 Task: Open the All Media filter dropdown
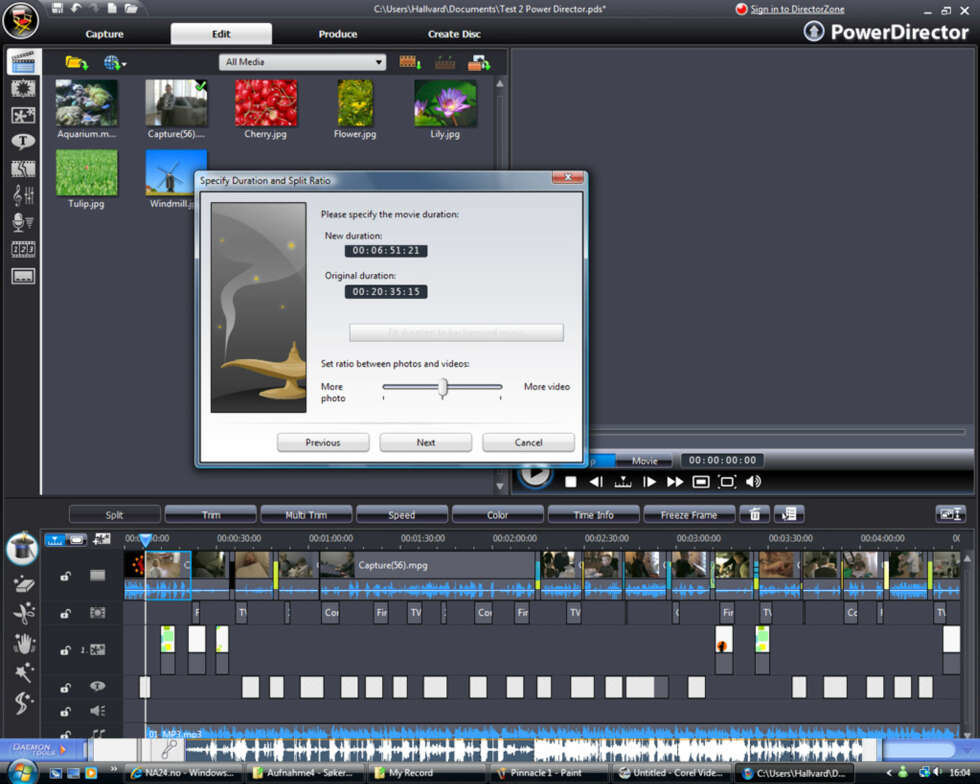pos(302,62)
